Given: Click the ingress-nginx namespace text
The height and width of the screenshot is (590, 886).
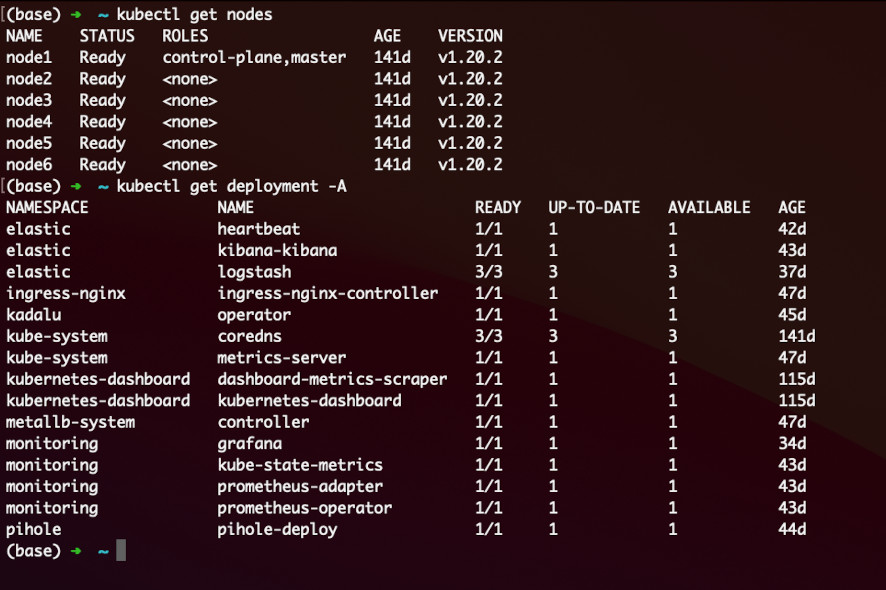Looking at the screenshot, I should pos(66,293).
